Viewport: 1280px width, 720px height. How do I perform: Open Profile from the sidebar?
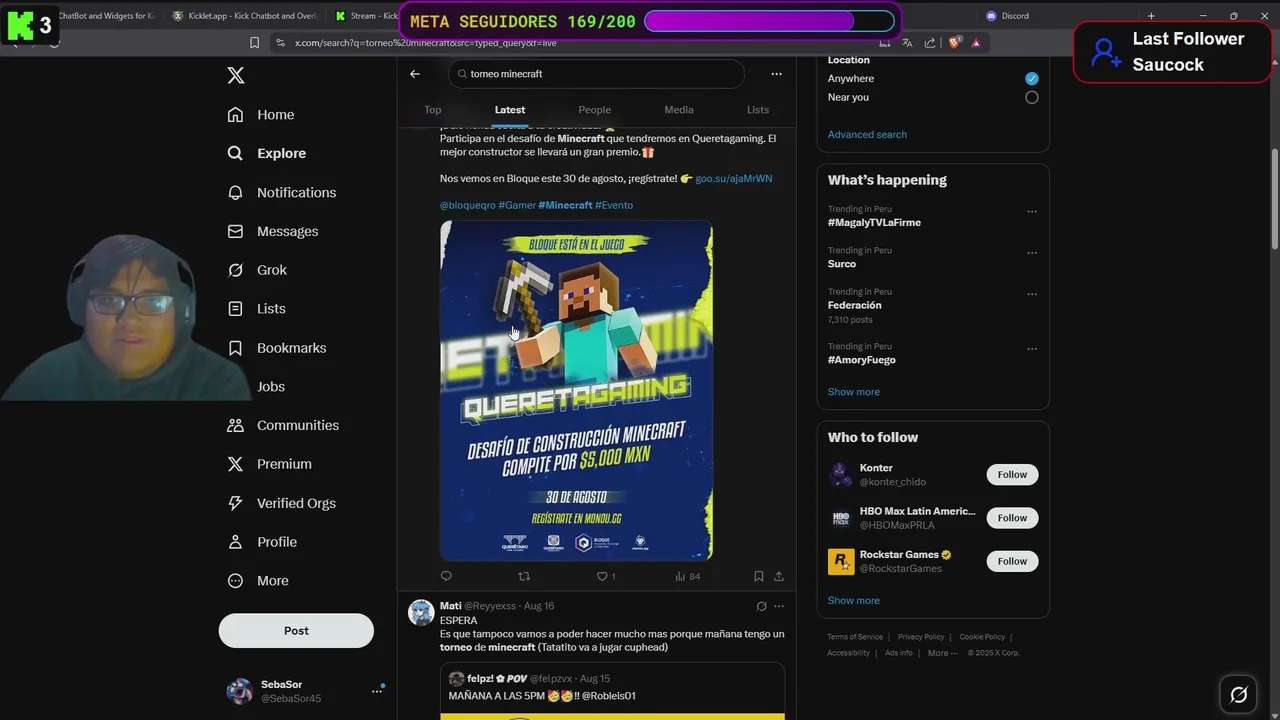pyautogui.click(x=262, y=542)
